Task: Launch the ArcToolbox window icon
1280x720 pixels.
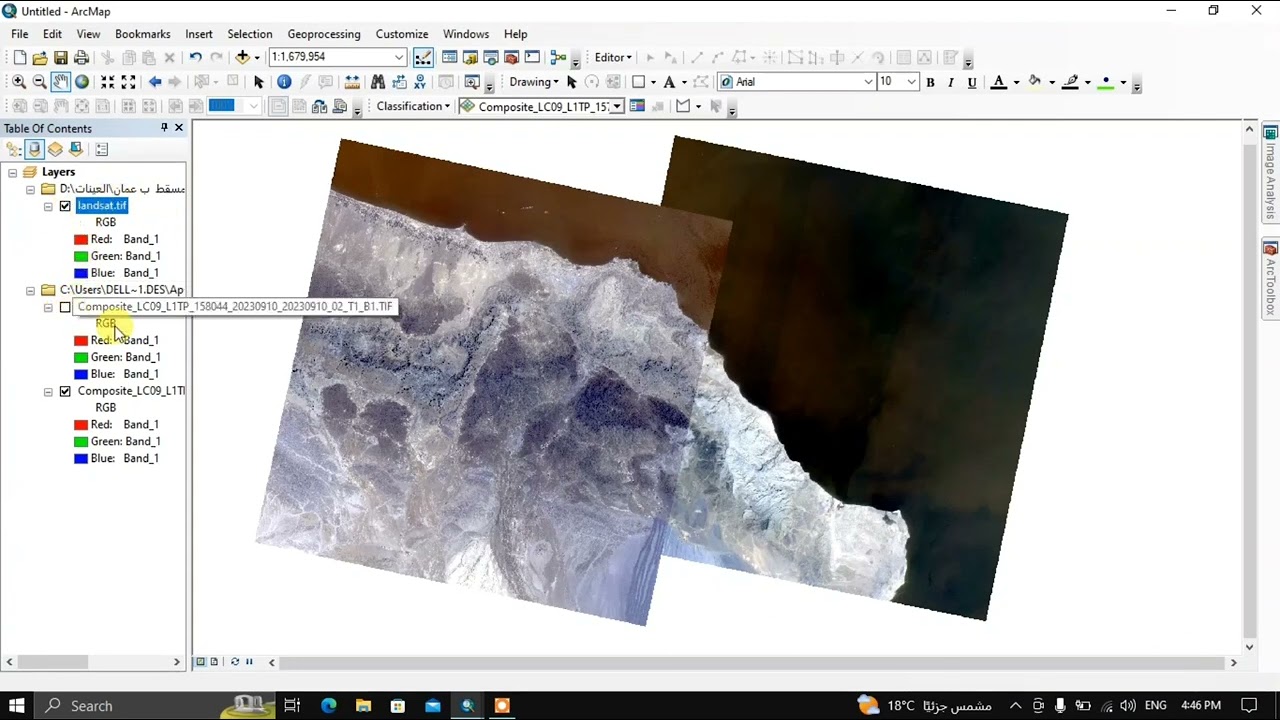Action: click(x=511, y=58)
